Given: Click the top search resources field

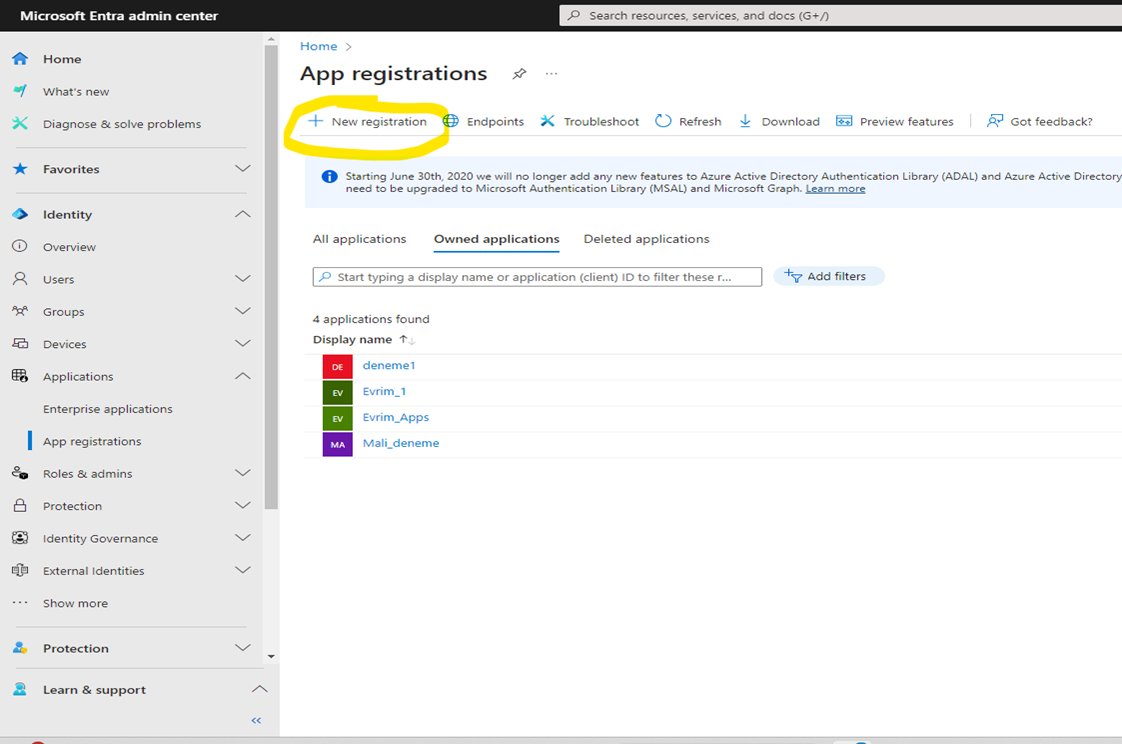Looking at the screenshot, I should click(840, 15).
